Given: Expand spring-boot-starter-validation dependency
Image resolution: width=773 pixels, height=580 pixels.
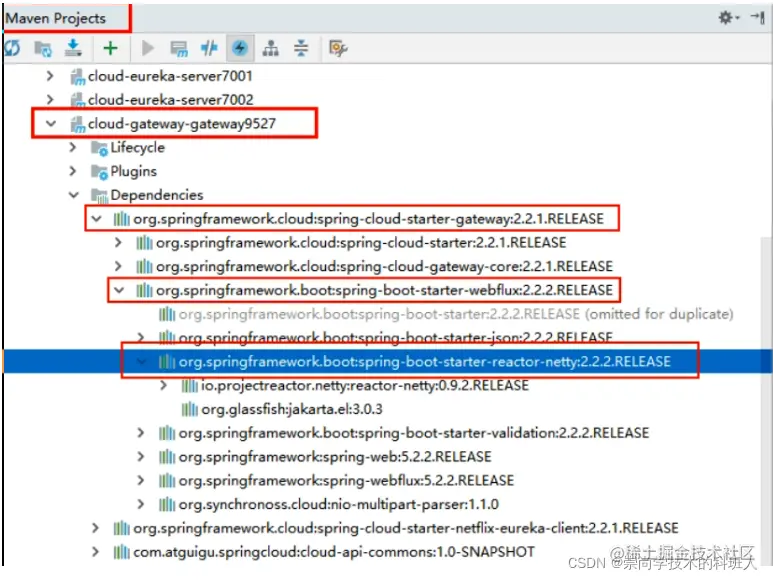Looking at the screenshot, I should point(141,433).
